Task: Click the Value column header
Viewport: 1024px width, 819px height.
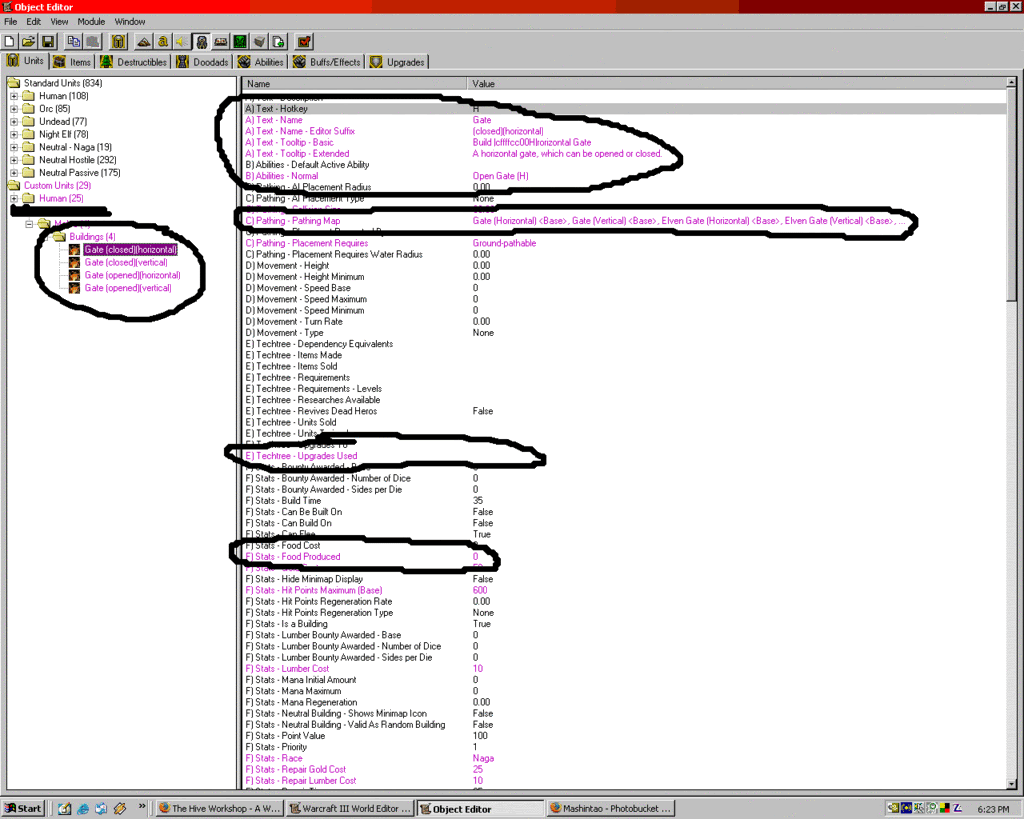Action: (x=483, y=84)
